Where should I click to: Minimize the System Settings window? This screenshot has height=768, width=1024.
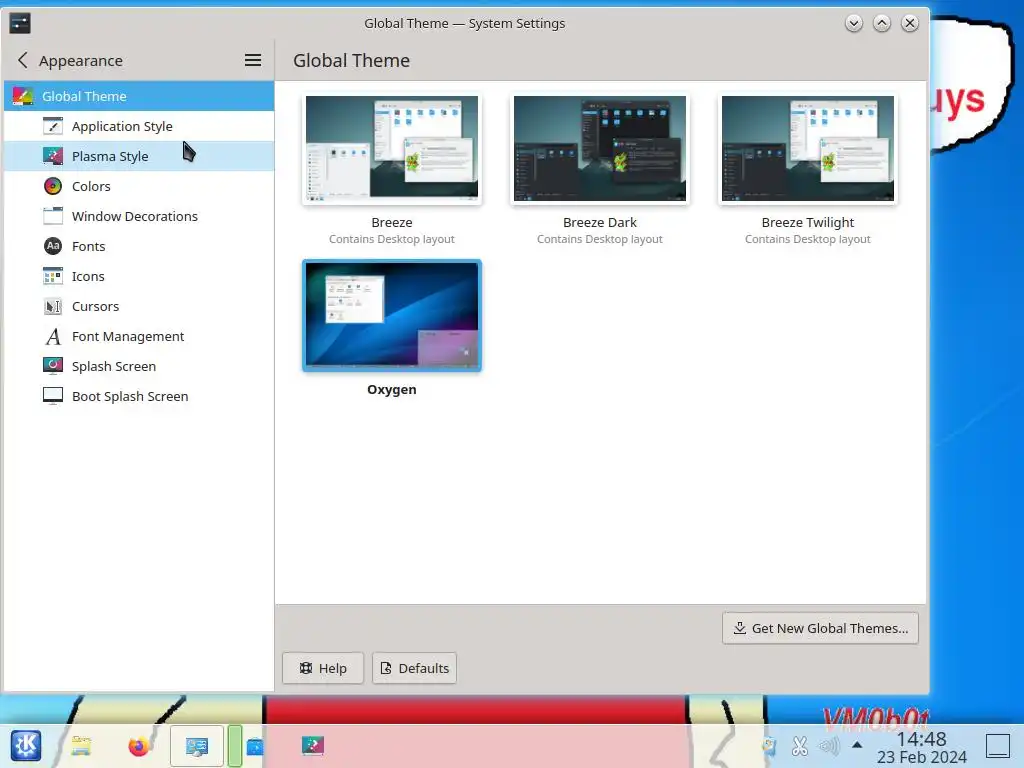854,24
